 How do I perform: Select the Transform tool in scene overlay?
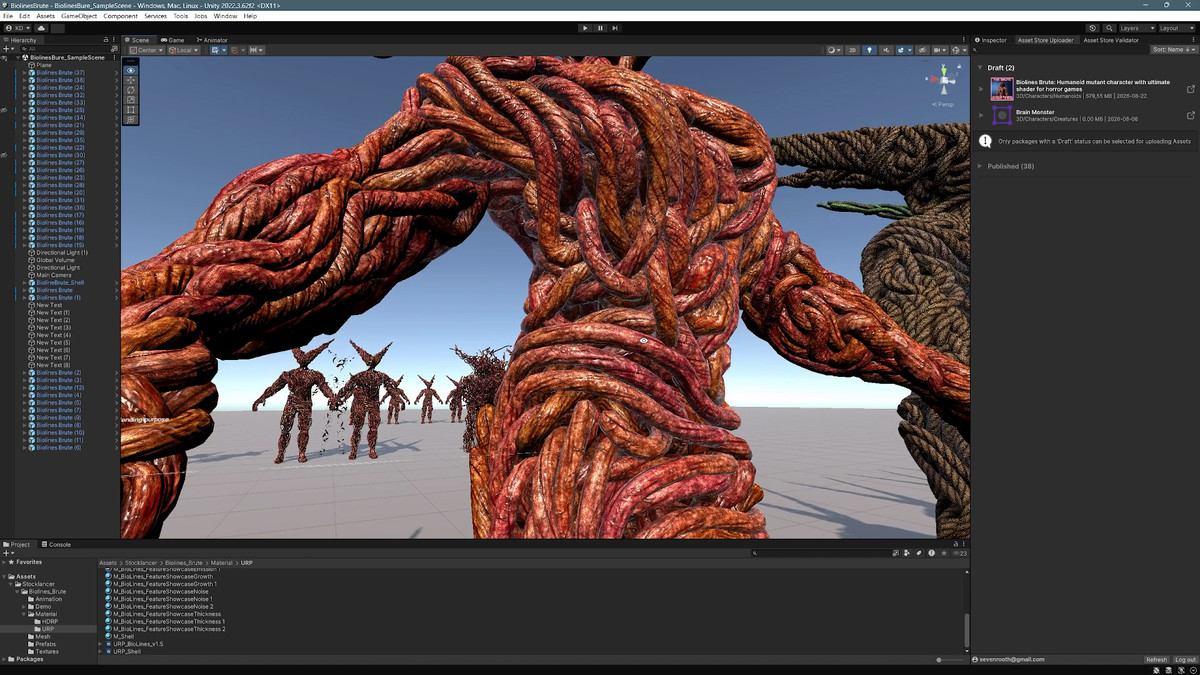tap(131, 119)
